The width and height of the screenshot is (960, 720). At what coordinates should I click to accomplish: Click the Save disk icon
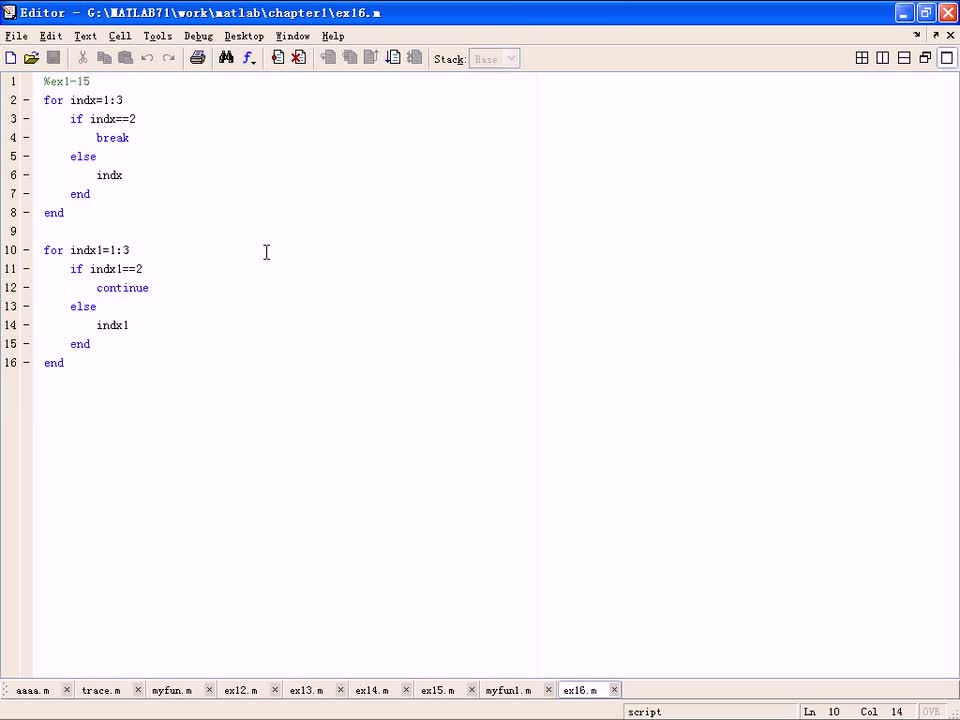pyautogui.click(x=53, y=58)
